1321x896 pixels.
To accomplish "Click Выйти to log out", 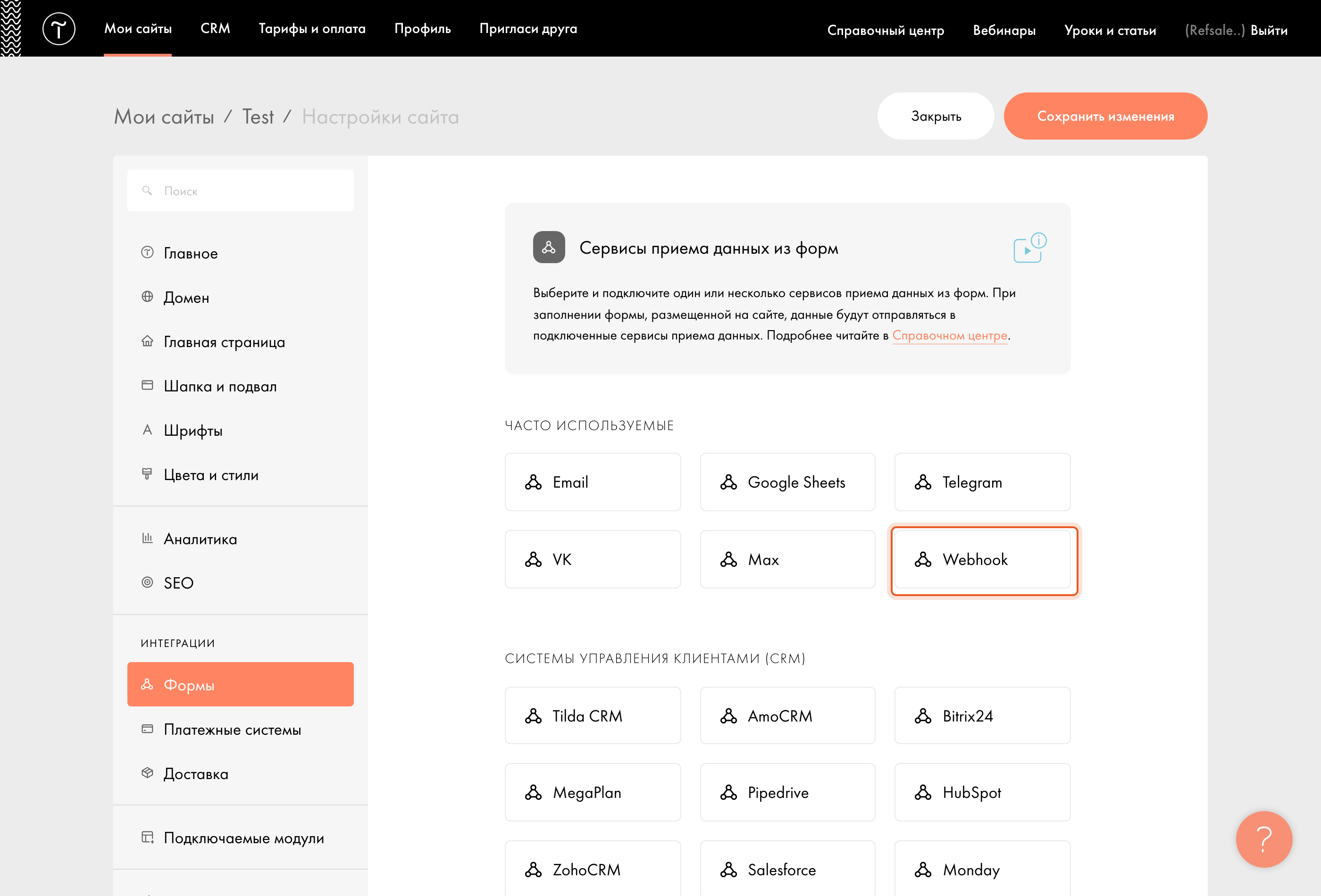I will (1269, 30).
